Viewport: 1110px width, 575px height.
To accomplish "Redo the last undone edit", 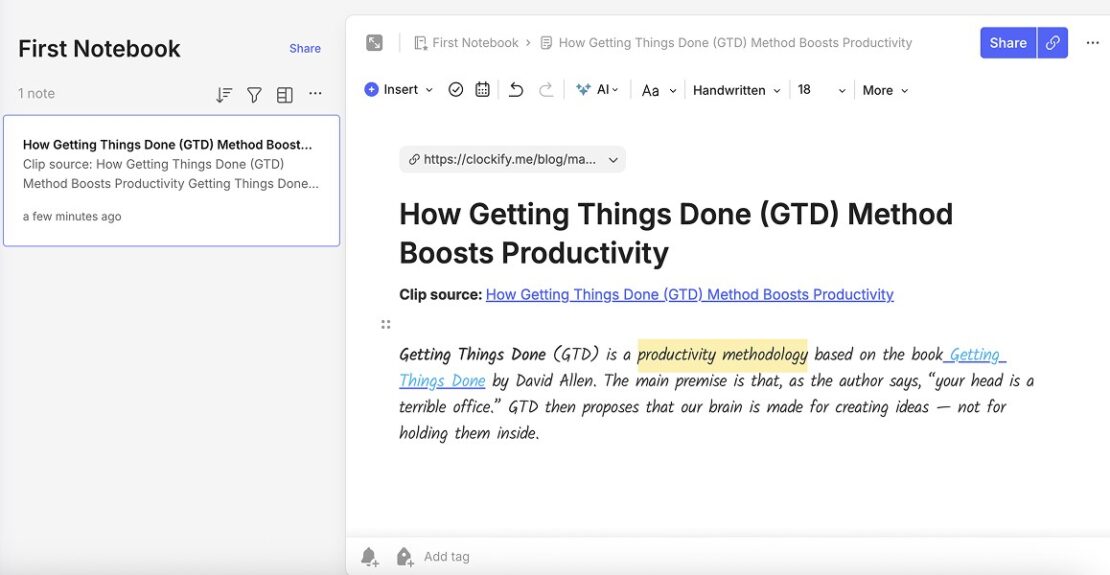I will [x=546, y=90].
